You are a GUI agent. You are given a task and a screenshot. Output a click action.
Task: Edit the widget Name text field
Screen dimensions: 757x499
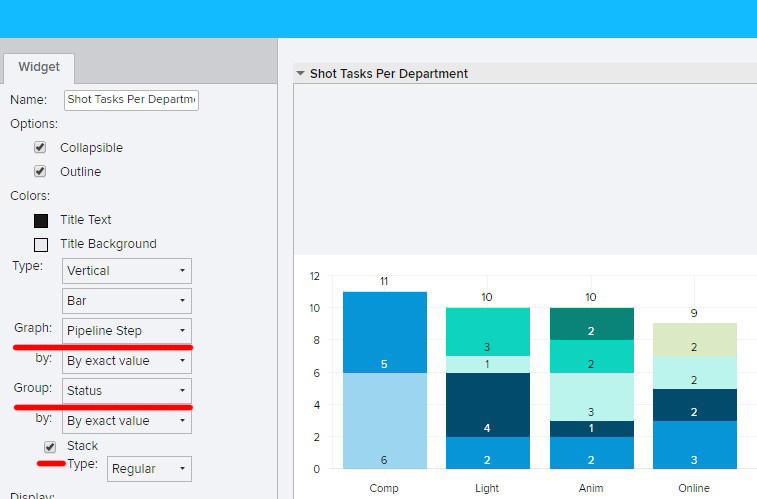[x=131, y=100]
